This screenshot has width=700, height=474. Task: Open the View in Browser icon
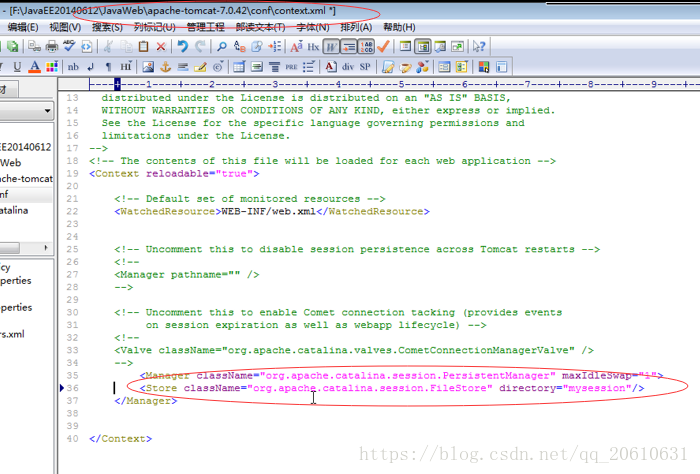point(87,46)
